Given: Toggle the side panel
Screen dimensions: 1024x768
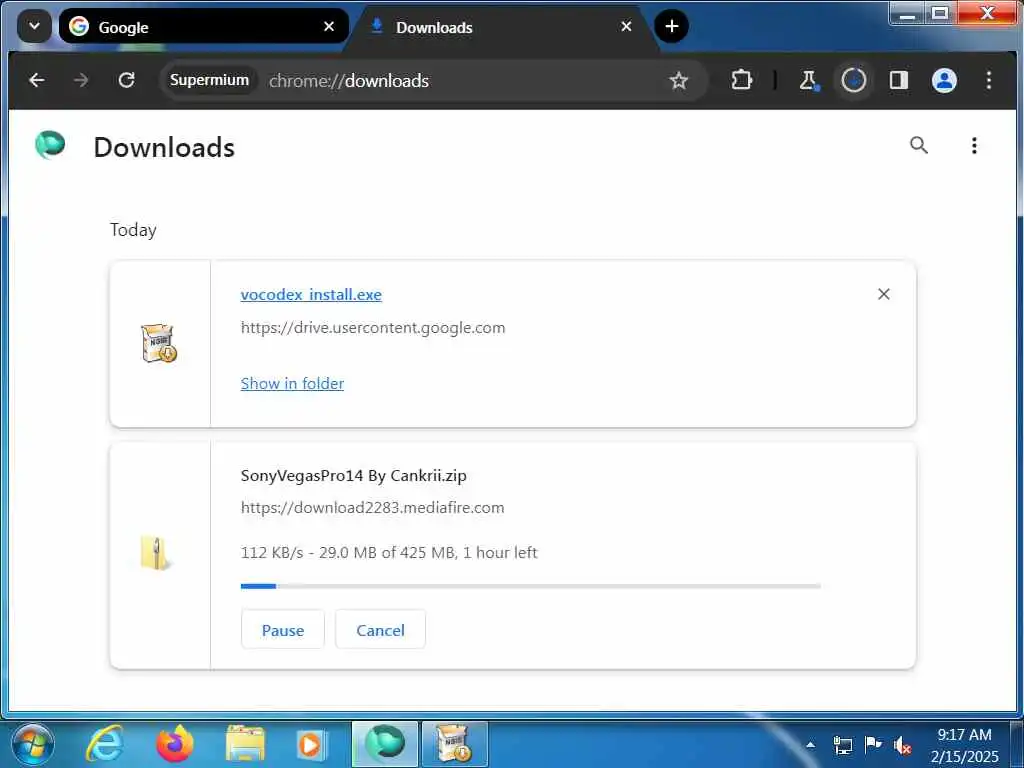Looking at the screenshot, I should [x=899, y=80].
